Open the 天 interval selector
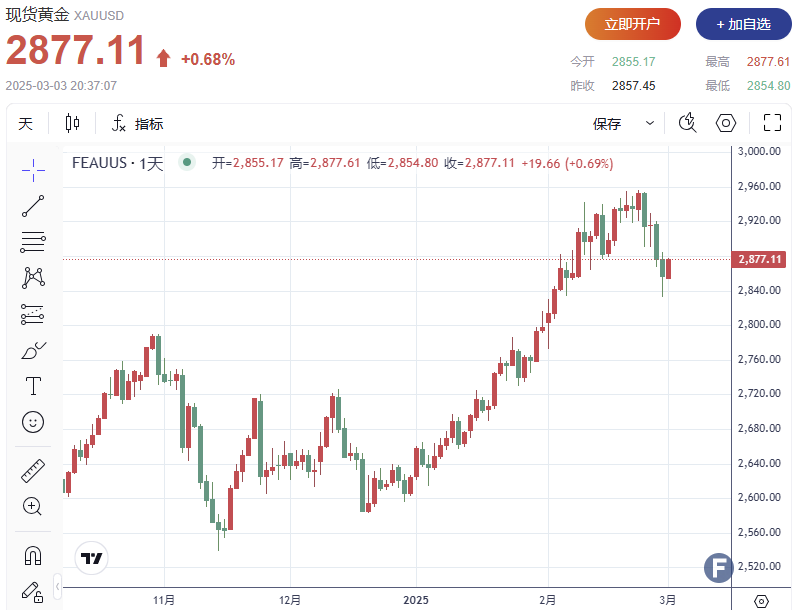The width and height of the screenshot is (800, 610). click(x=25, y=123)
